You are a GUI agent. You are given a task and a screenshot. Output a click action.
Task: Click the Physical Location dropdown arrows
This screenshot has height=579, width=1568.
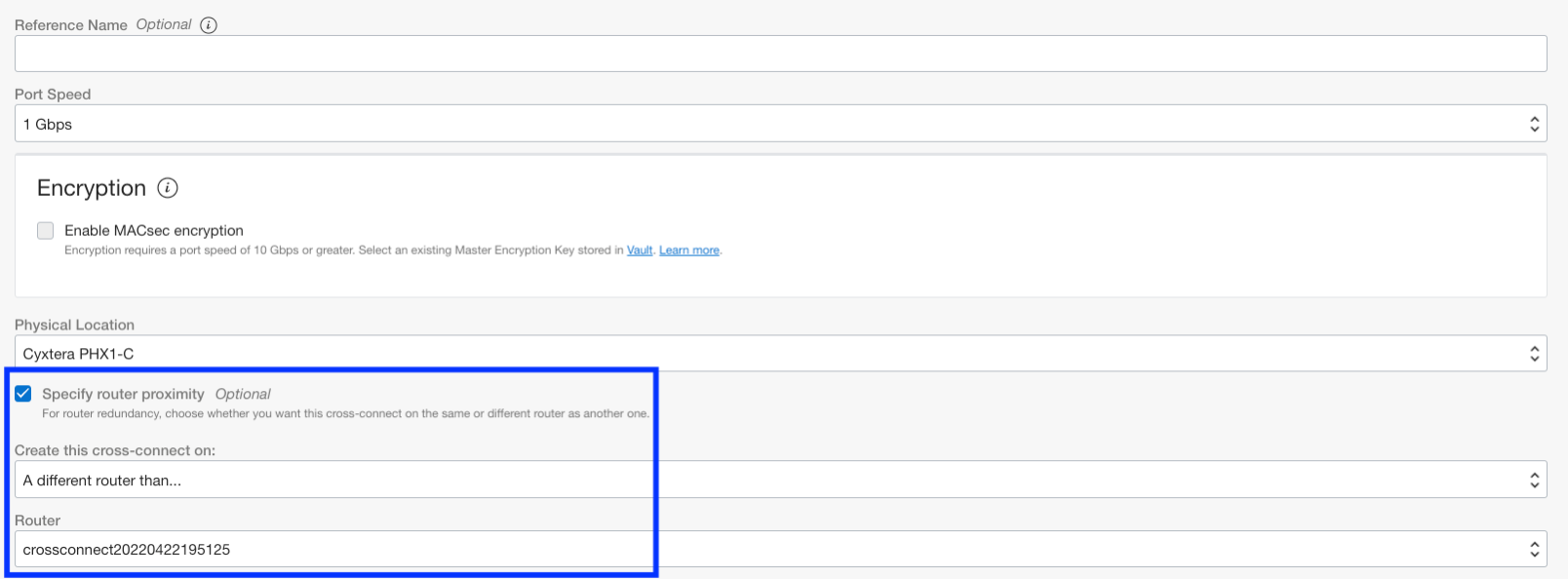click(x=1534, y=354)
